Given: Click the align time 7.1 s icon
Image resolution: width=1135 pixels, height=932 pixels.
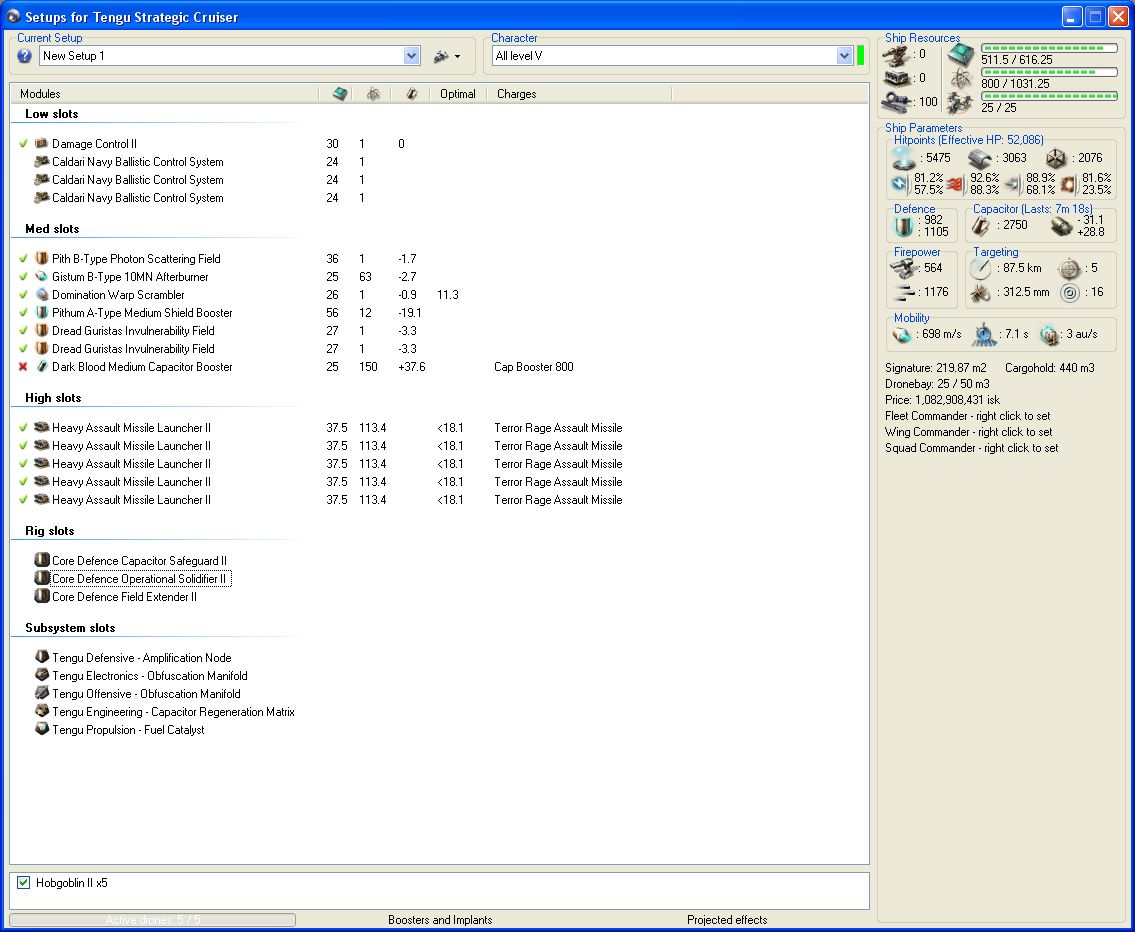Looking at the screenshot, I should [984, 334].
